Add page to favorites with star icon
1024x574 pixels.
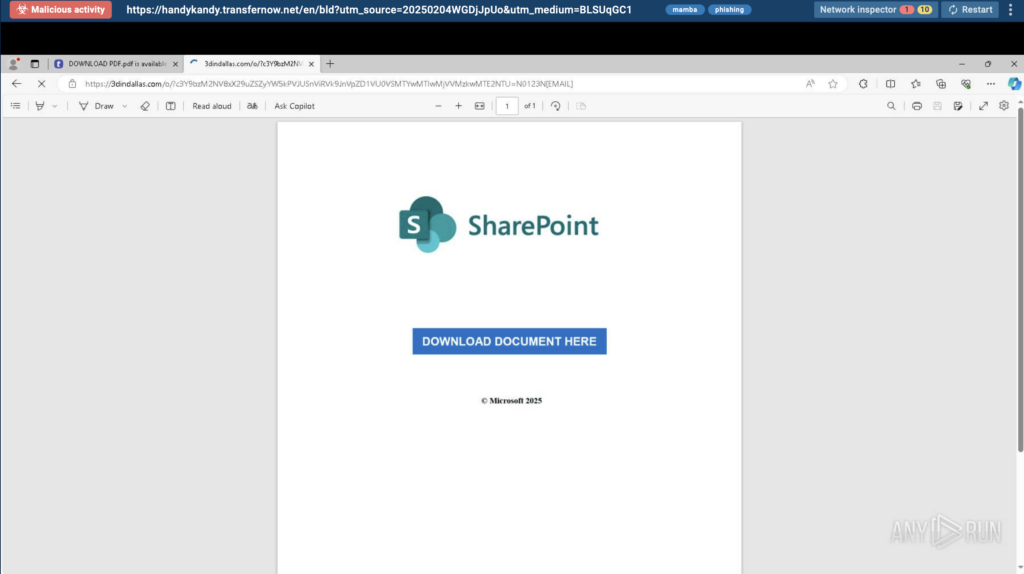(832, 84)
